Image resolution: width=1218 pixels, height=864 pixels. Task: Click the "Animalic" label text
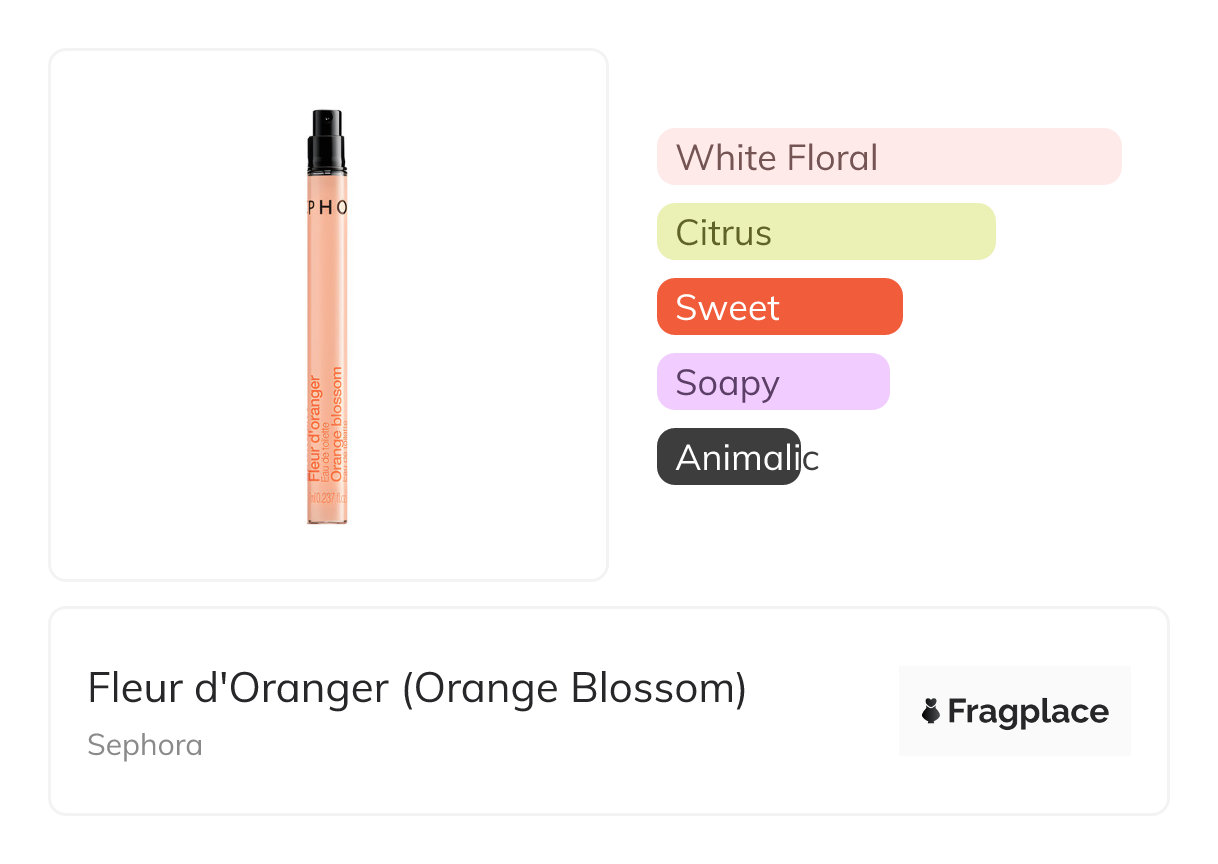747,458
